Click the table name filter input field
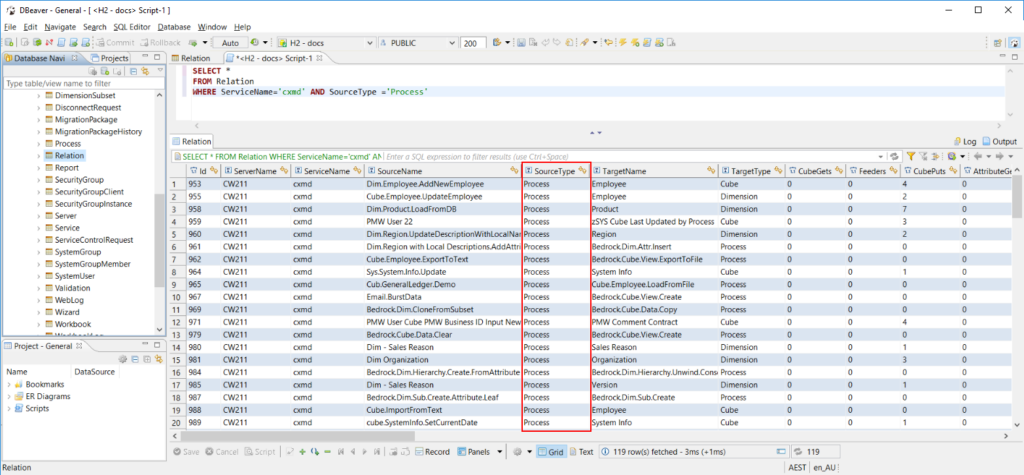 (80, 84)
